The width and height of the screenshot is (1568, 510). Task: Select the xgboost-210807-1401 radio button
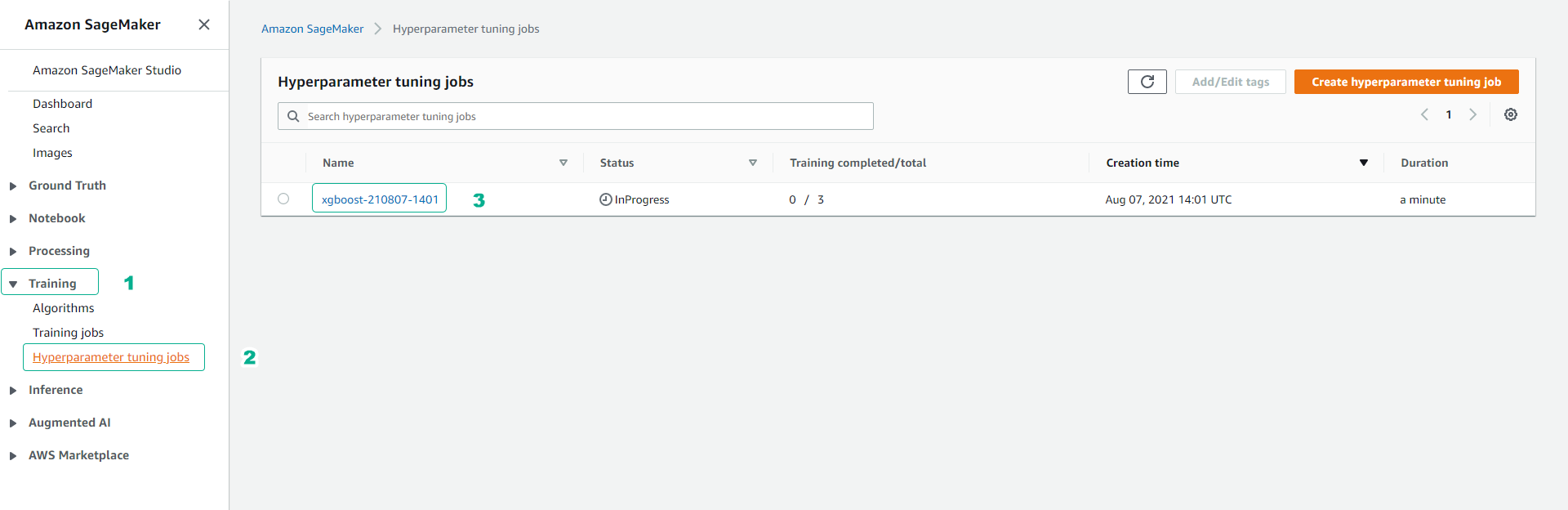pos(283,199)
